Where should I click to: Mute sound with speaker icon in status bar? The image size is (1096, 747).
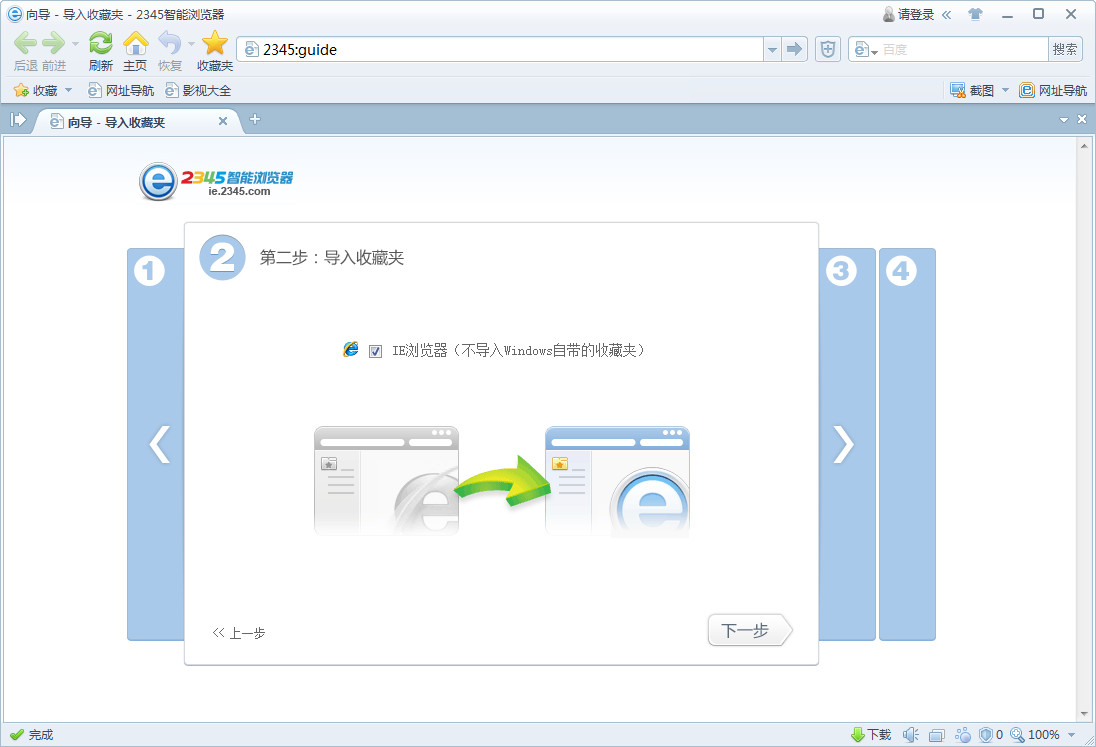click(910, 734)
